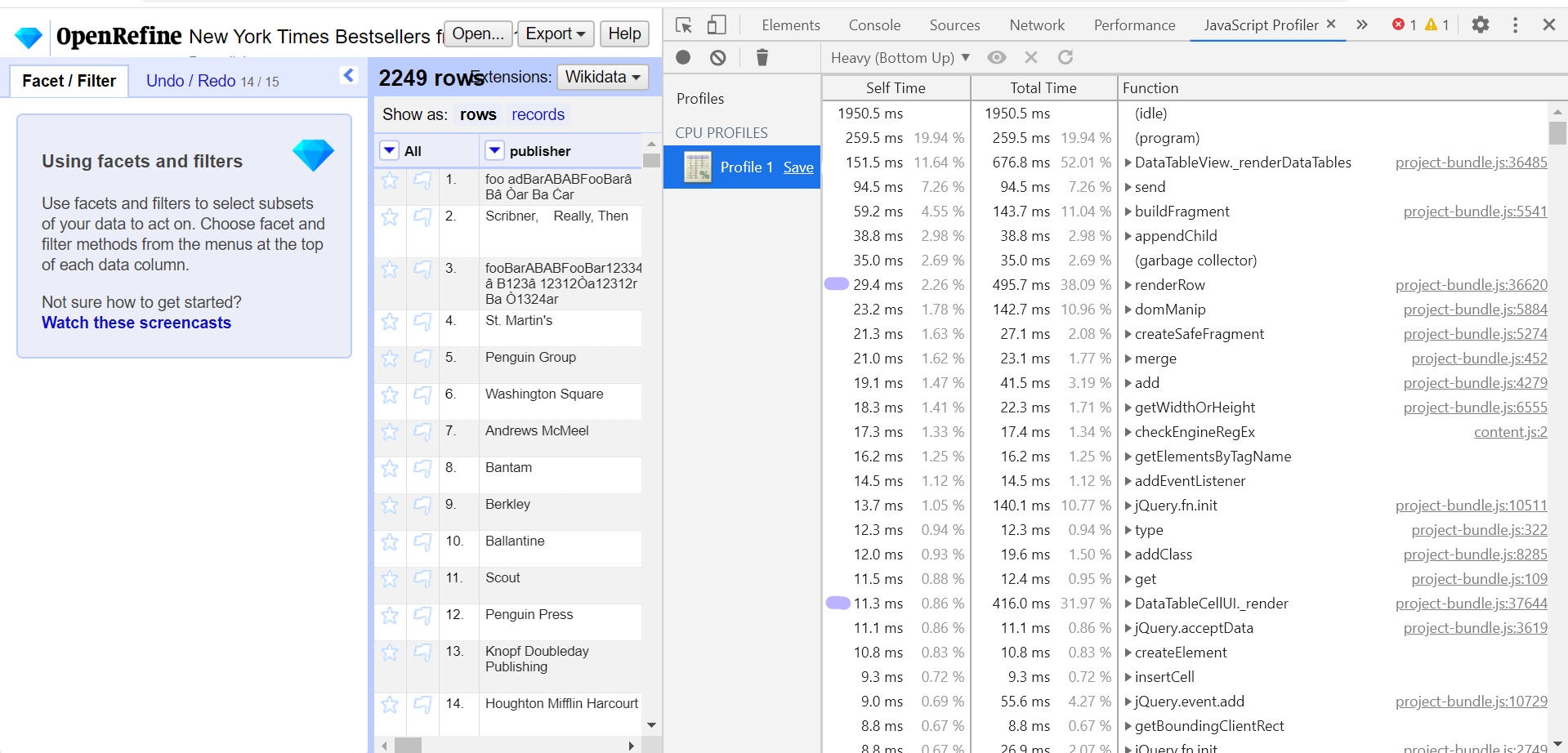Open the content.js:2 source link

point(1510,432)
